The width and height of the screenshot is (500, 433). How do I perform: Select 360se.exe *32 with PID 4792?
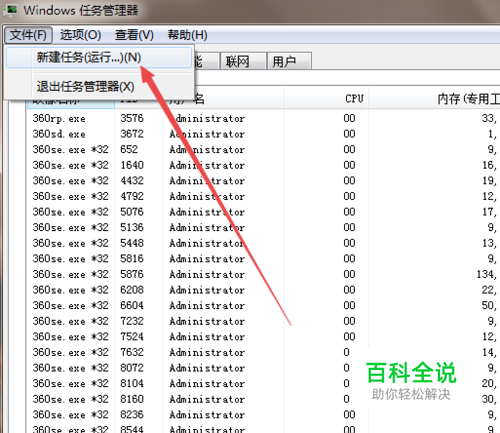pos(71,197)
